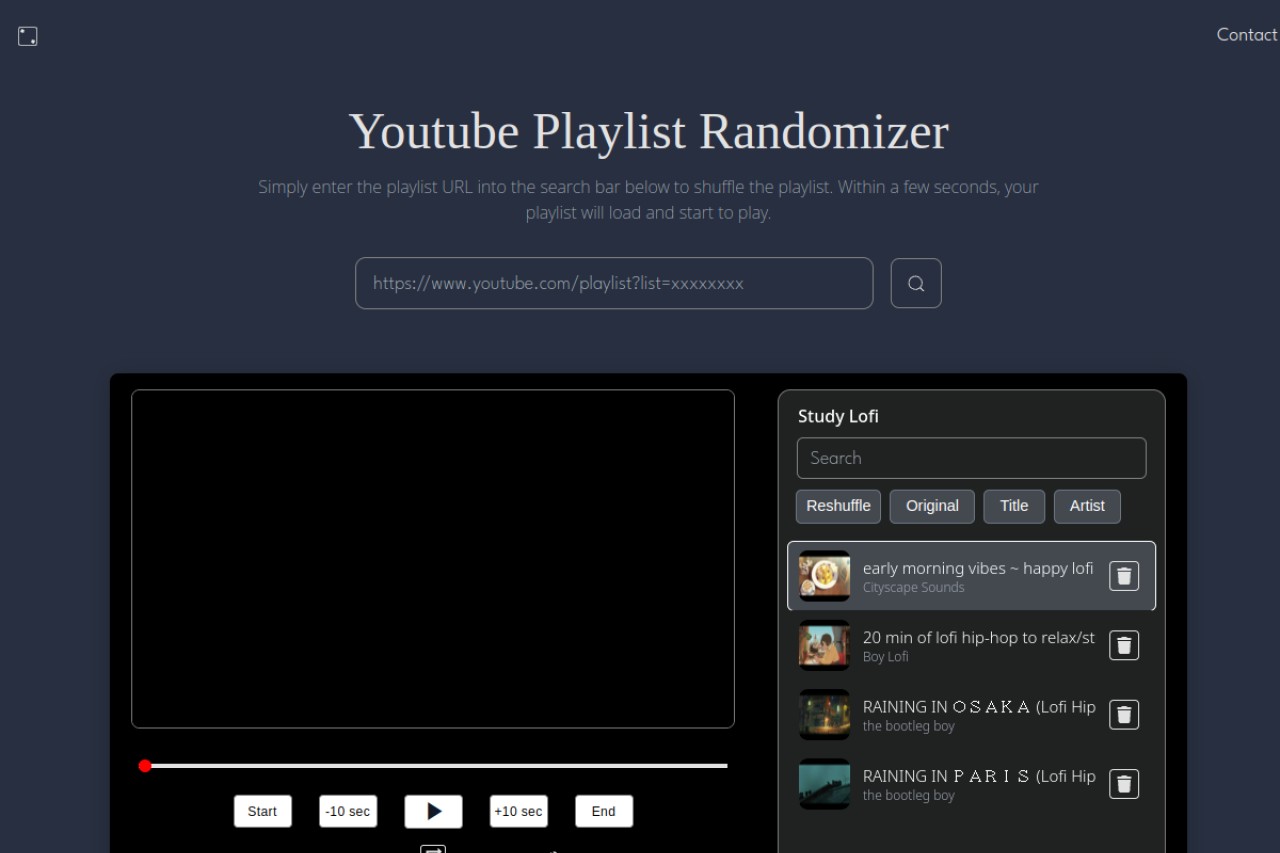Click the dice logo icon at top left
Screen dimensions: 1280x853
click(28, 37)
